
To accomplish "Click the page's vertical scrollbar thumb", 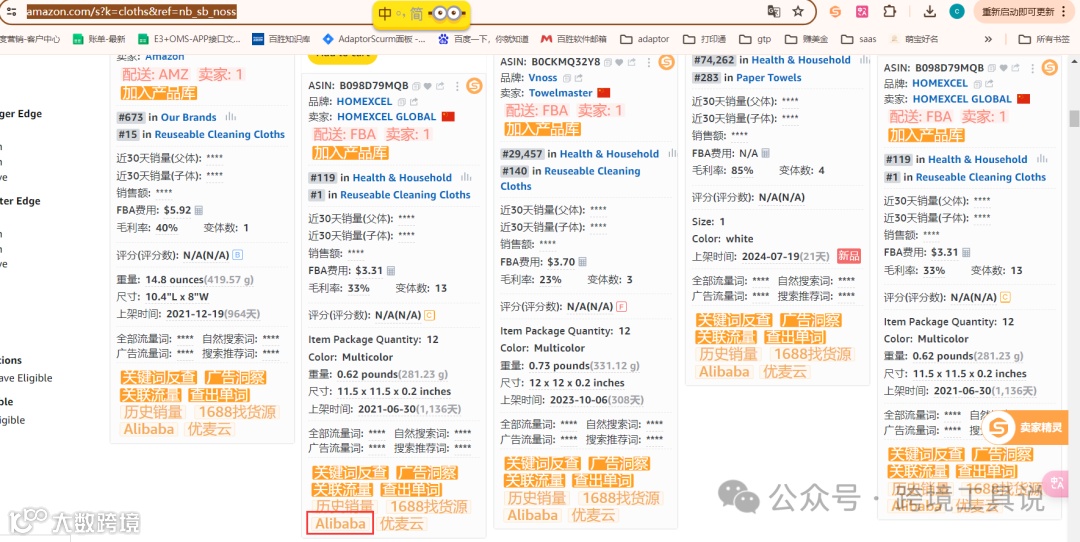I will click(x=1074, y=118).
